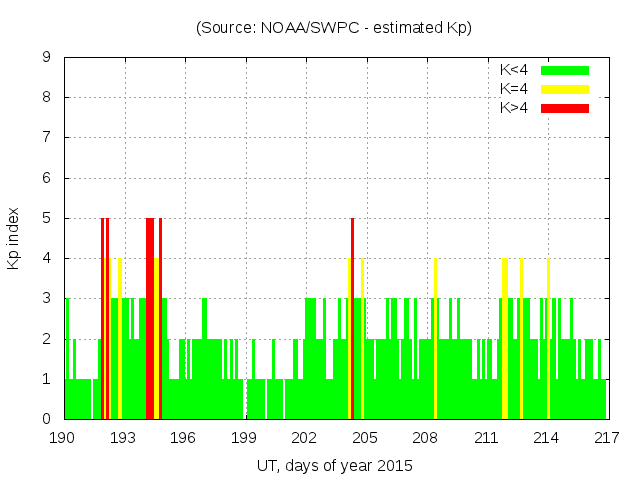The height and width of the screenshot is (480, 640).
Task: Click the x-axis tick label 199
Action: pos(244,437)
